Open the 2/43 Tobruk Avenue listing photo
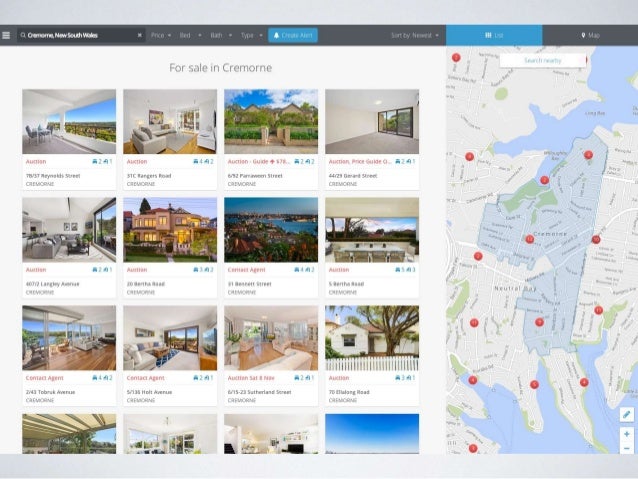This screenshot has width=638, height=479. pyautogui.click(x=69, y=338)
